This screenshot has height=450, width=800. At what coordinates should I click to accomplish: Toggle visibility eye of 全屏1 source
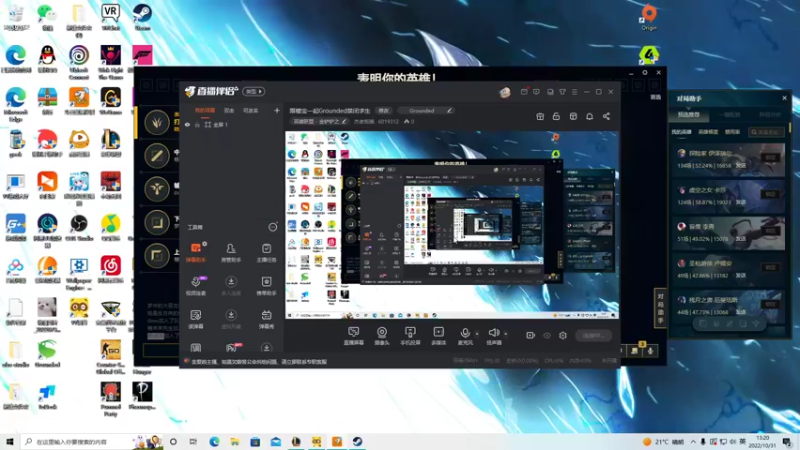(x=187, y=124)
